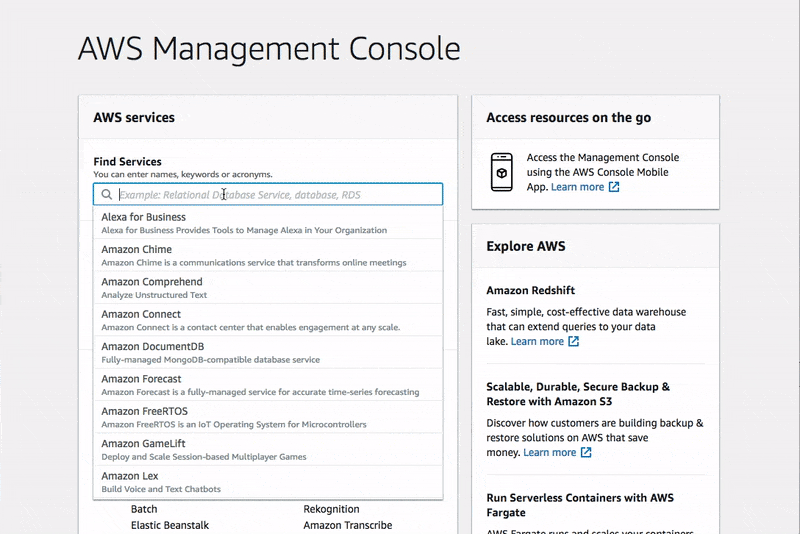Click external link icon after mobile app Learn more
Image resolution: width=800 pixels, height=534 pixels.
pyautogui.click(x=614, y=187)
